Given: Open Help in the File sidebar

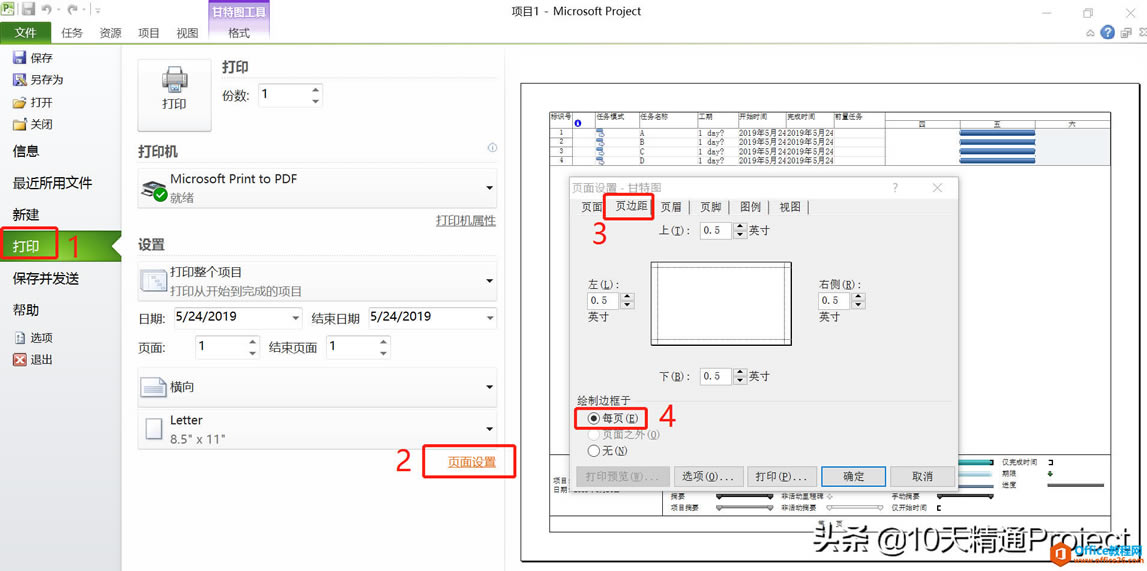Looking at the screenshot, I should tap(26, 310).
